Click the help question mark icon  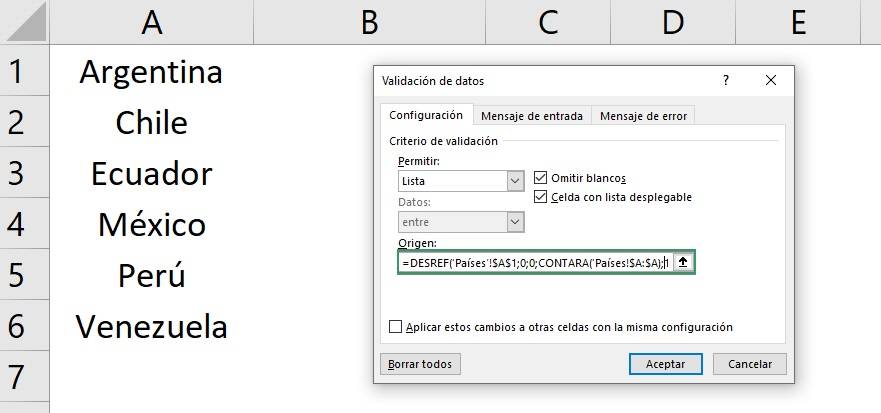726,81
